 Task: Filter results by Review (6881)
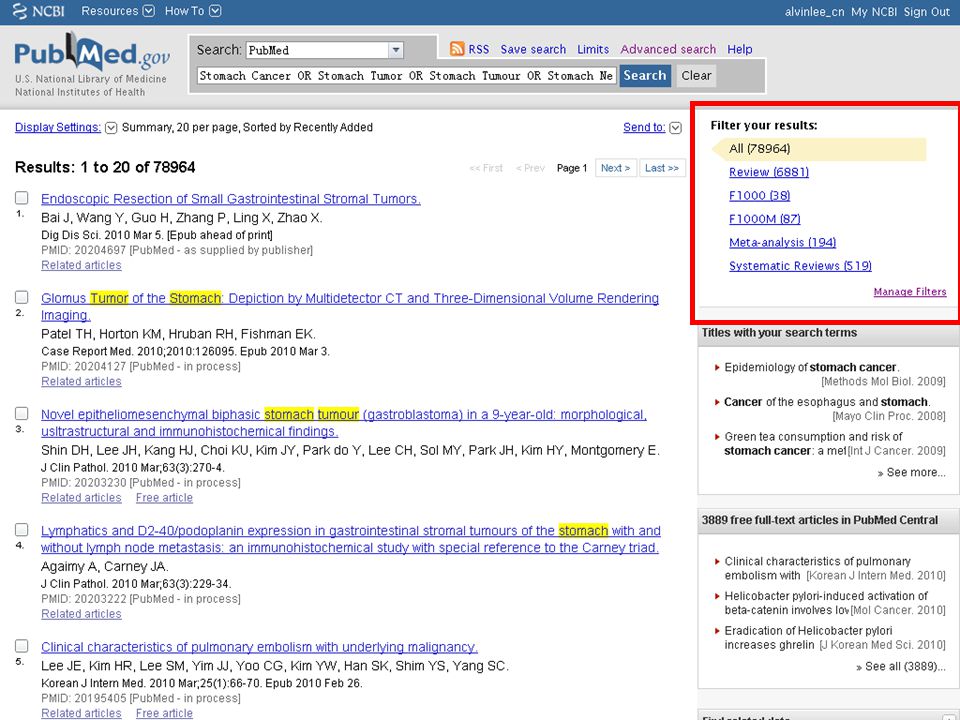pos(769,172)
